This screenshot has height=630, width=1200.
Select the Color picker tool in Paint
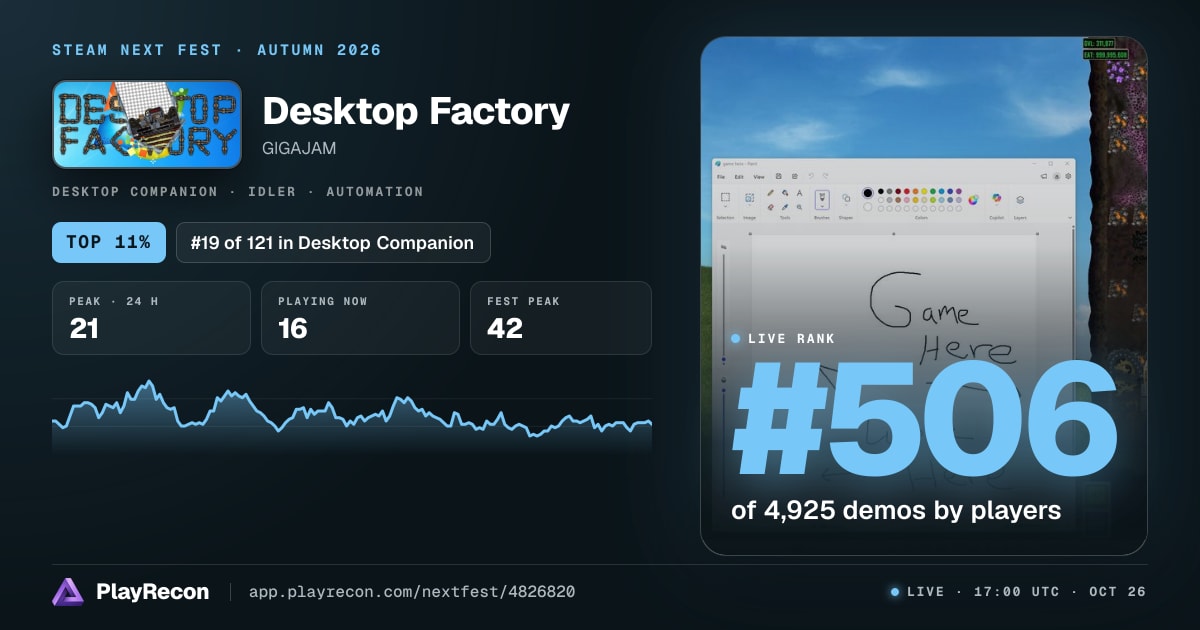pyautogui.click(x=785, y=207)
